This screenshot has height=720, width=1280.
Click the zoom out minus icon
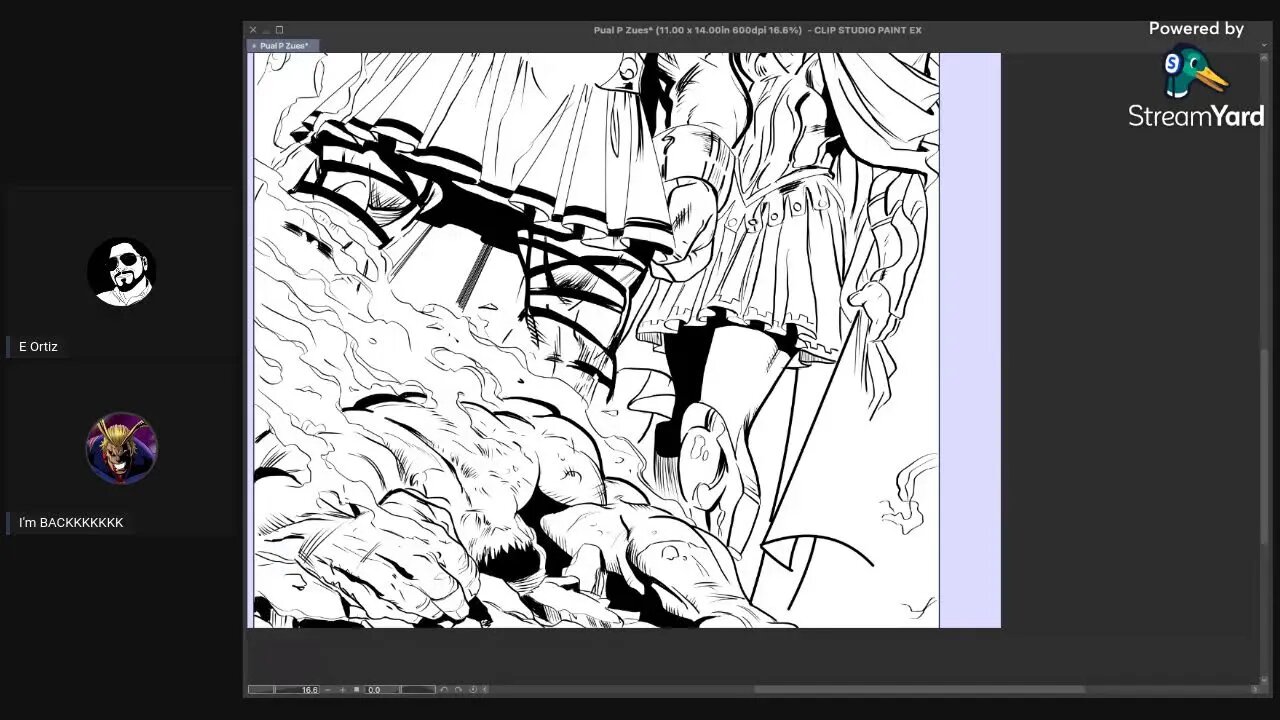tap(328, 690)
